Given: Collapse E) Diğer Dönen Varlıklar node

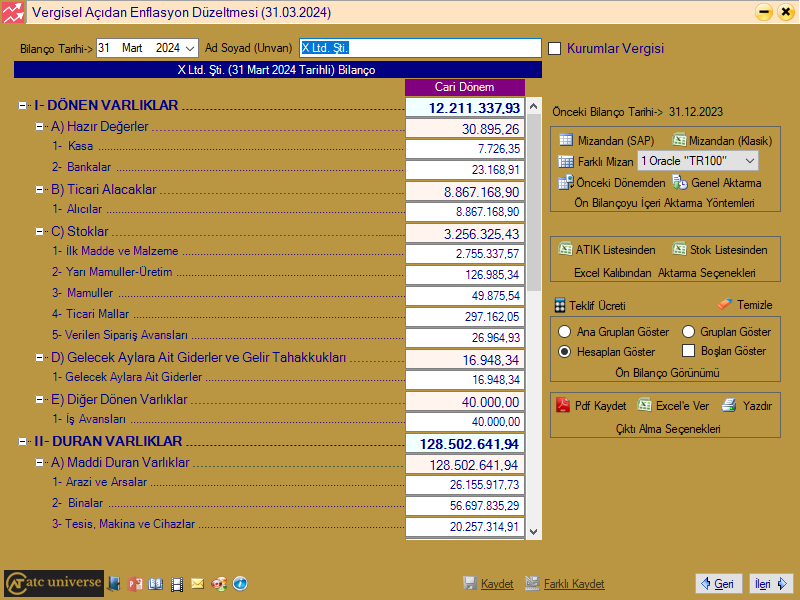Looking at the screenshot, I should 39,399.
